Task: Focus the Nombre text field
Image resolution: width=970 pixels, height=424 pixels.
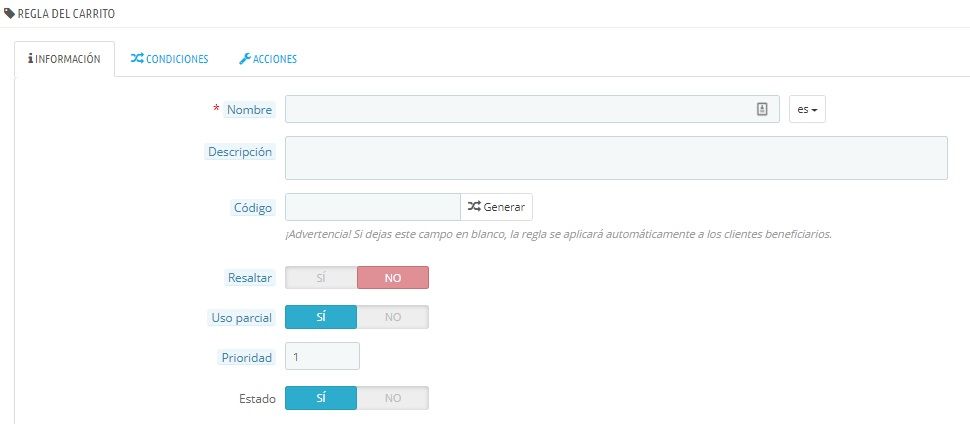Action: tap(532, 109)
